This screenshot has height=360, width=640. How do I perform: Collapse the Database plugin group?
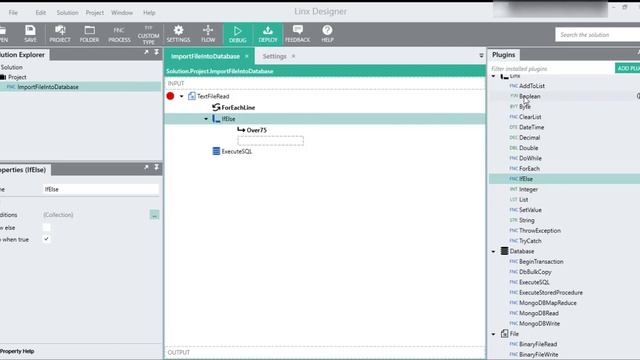493,251
